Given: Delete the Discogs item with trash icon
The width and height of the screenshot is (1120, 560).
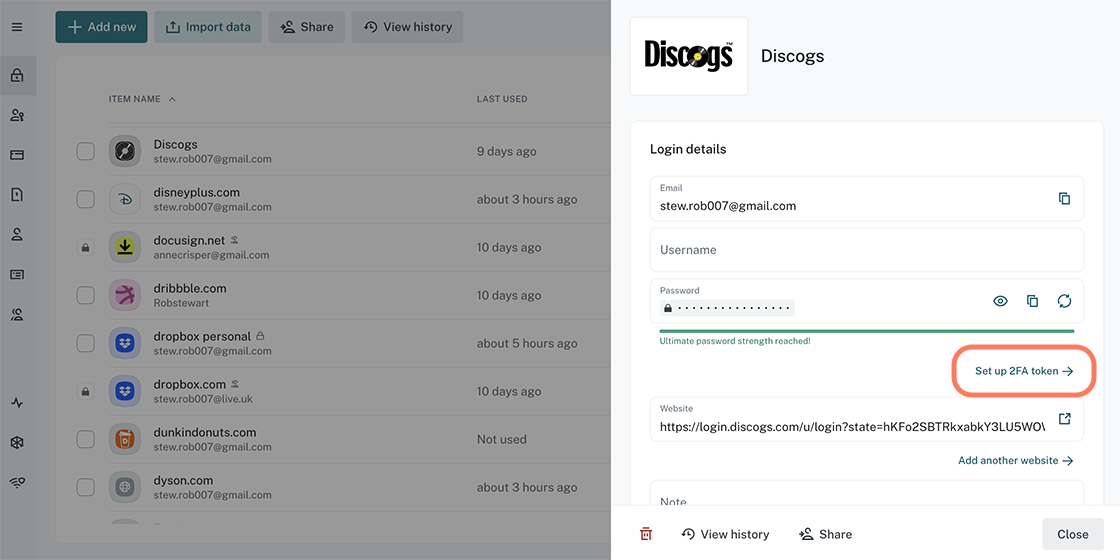Looking at the screenshot, I should [646, 534].
